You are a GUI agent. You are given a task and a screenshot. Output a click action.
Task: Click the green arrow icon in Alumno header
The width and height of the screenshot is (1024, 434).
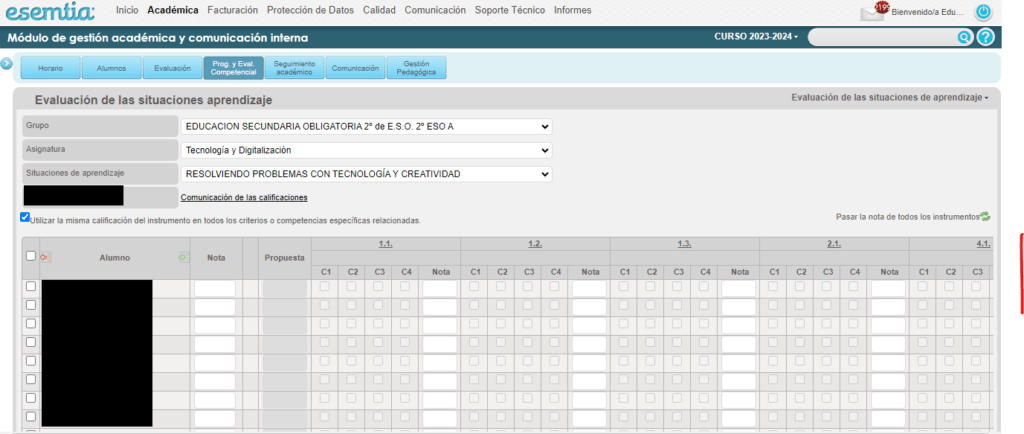pos(182,257)
